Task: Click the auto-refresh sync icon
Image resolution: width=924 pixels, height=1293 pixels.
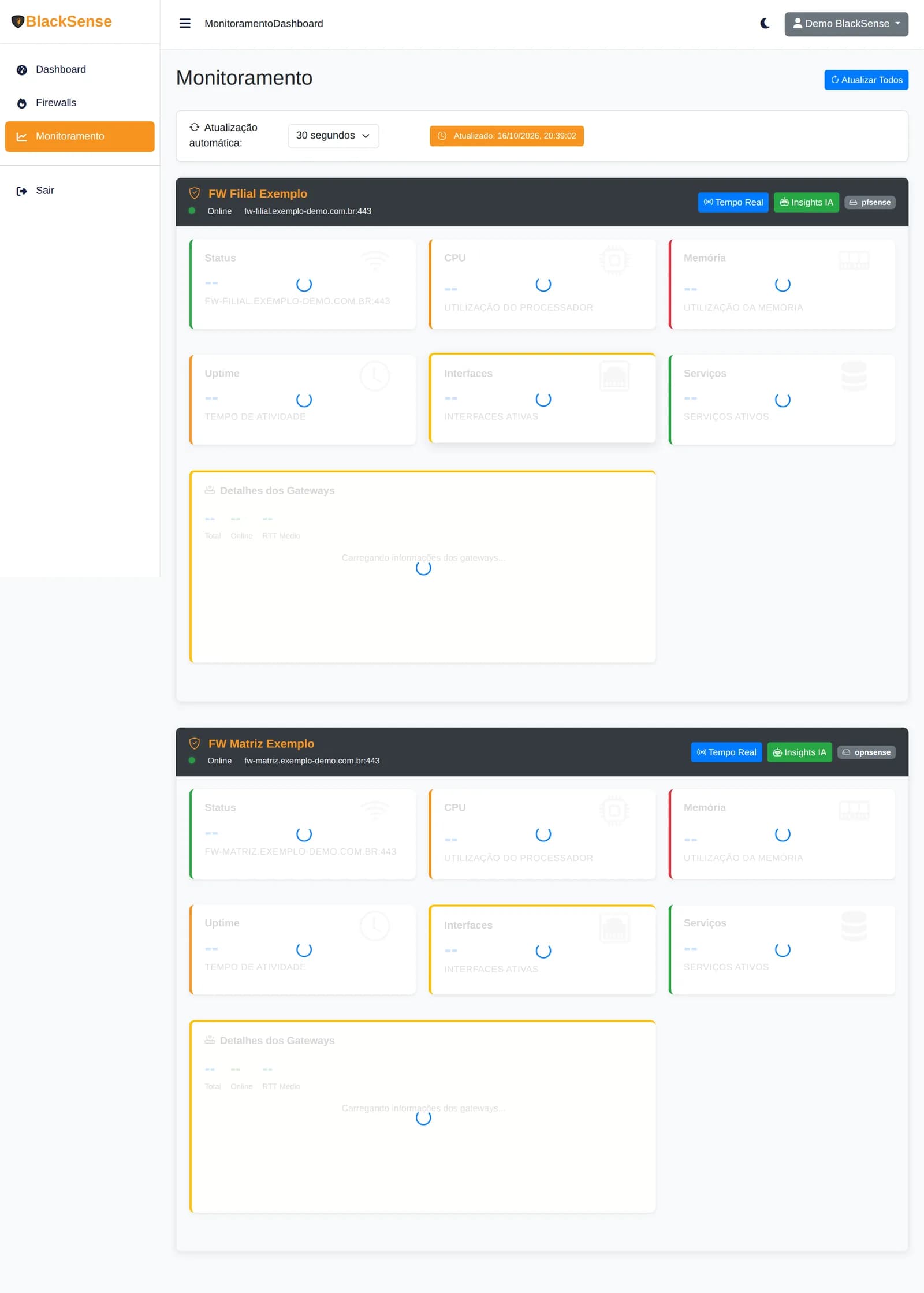Action: 195,127
